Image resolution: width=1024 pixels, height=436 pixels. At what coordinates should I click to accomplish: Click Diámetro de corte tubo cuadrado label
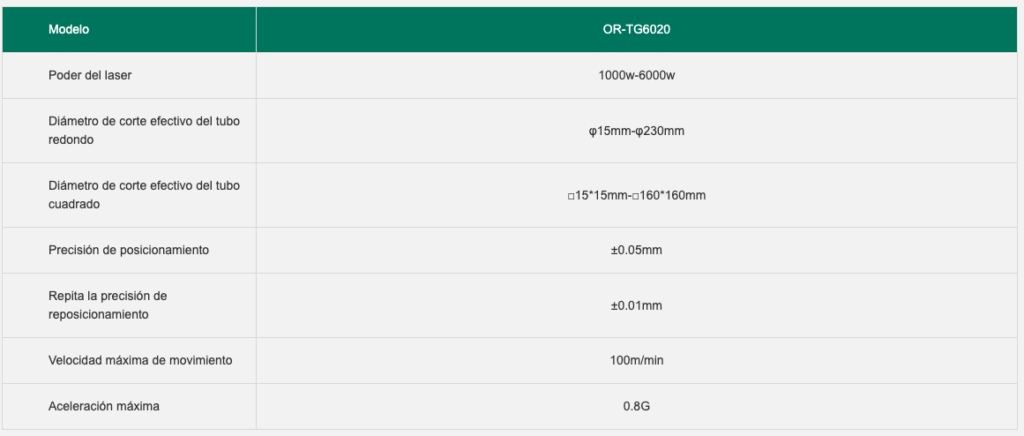tap(144, 195)
